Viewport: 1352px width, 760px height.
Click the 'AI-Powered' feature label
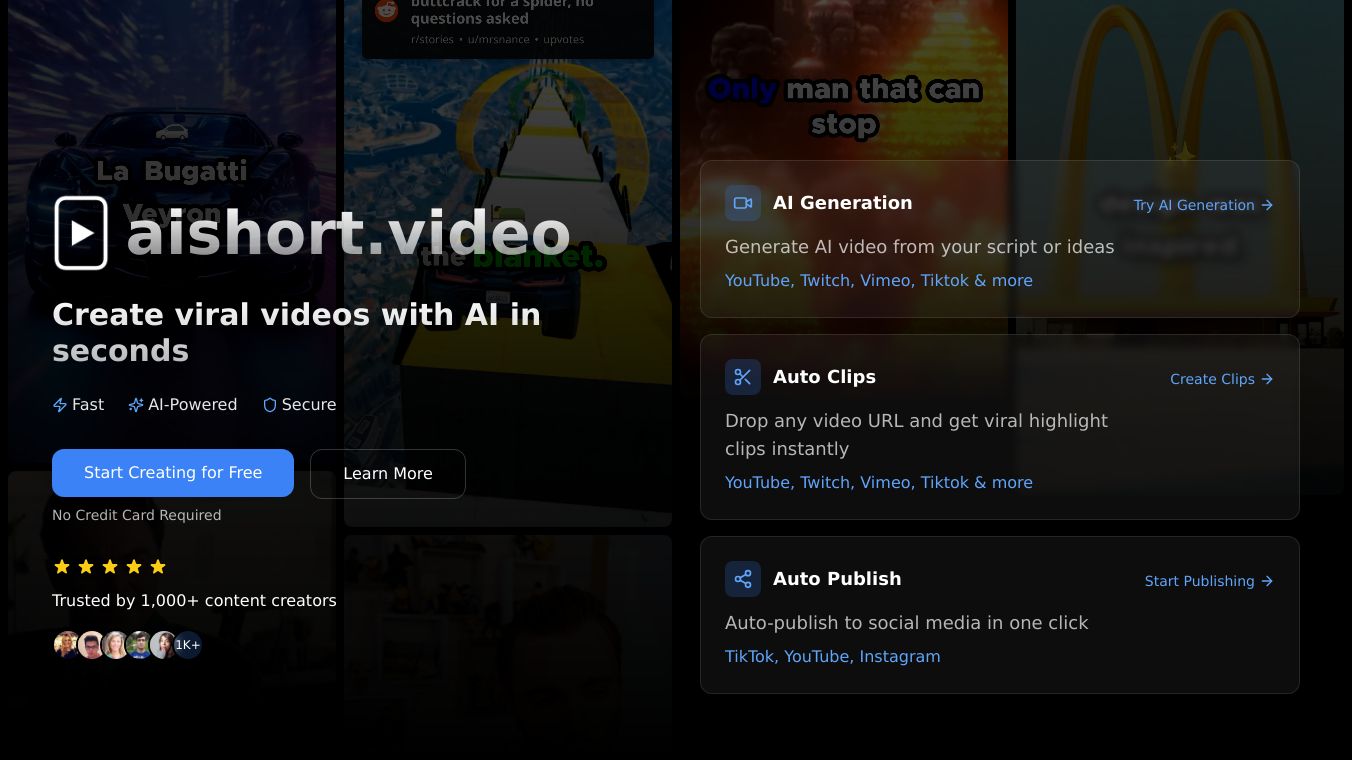pos(192,405)
